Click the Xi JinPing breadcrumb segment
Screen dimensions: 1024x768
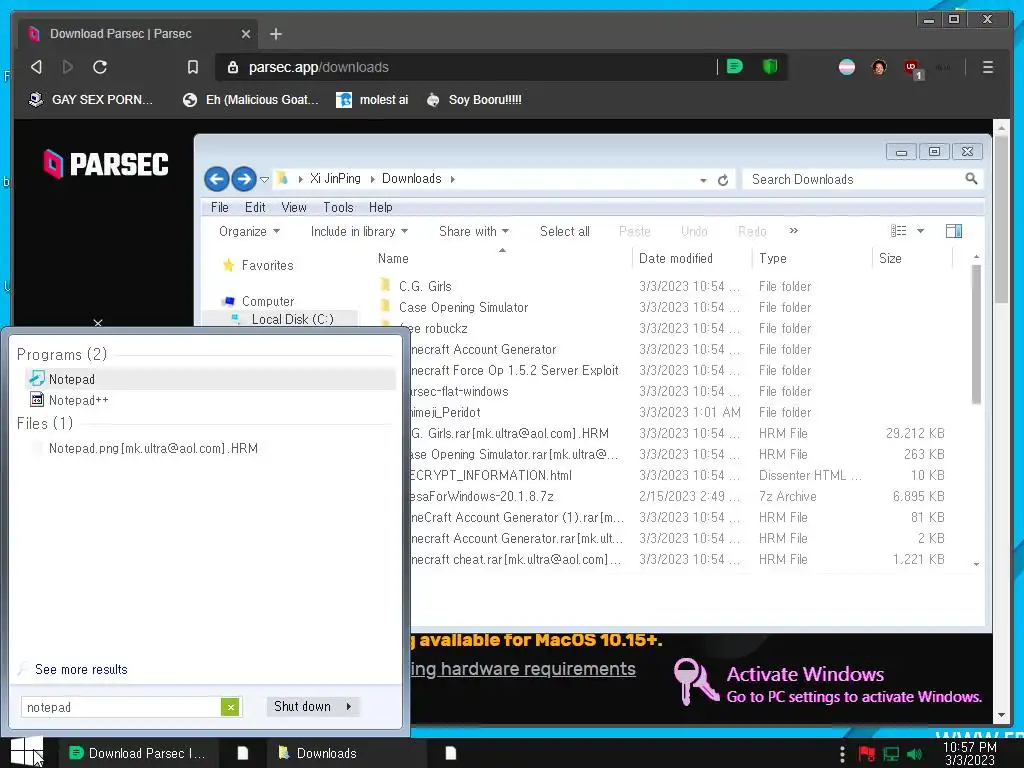tap(335, 179)
